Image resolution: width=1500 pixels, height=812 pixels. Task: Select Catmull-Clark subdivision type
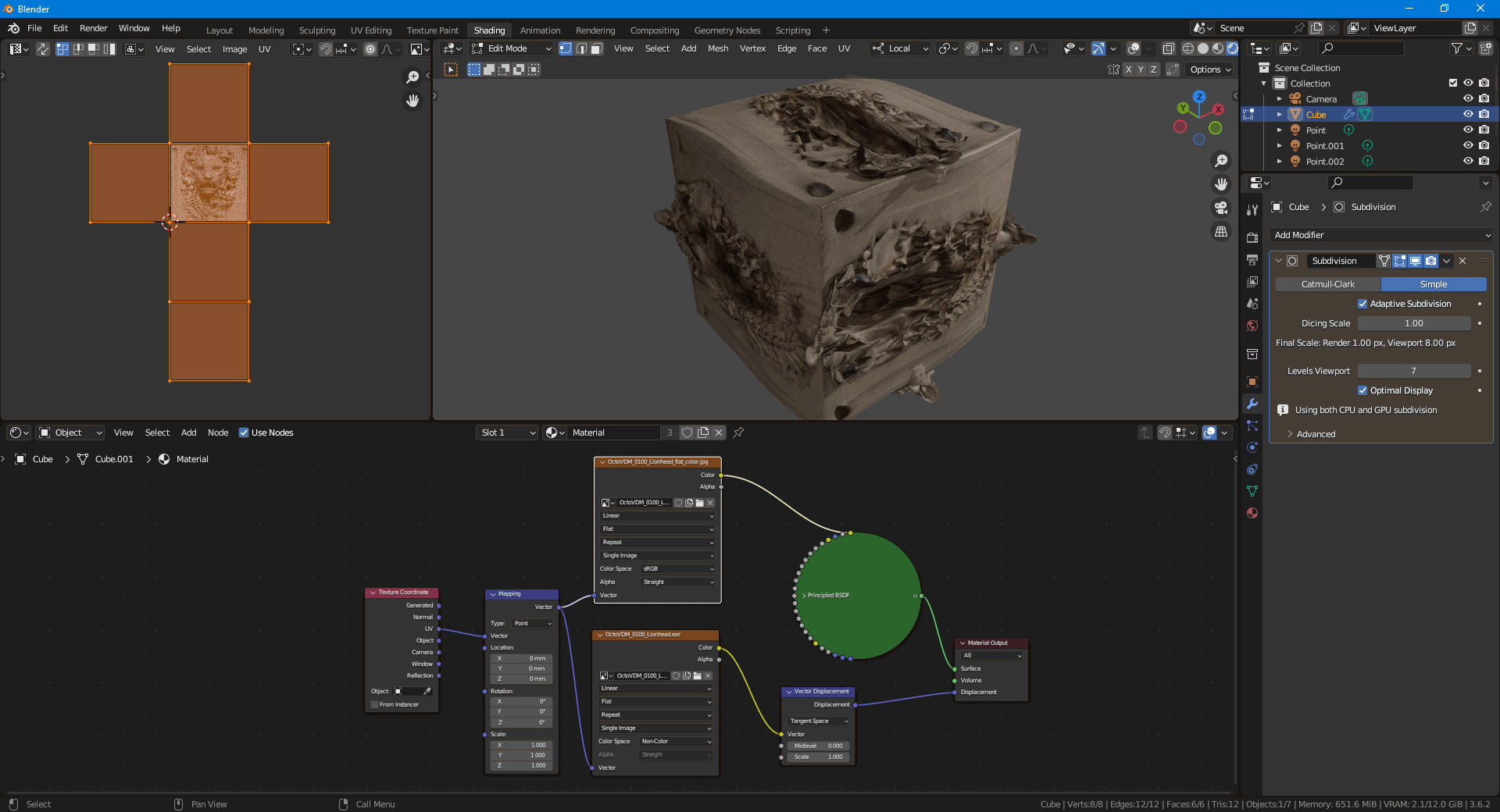[1328, 284]
